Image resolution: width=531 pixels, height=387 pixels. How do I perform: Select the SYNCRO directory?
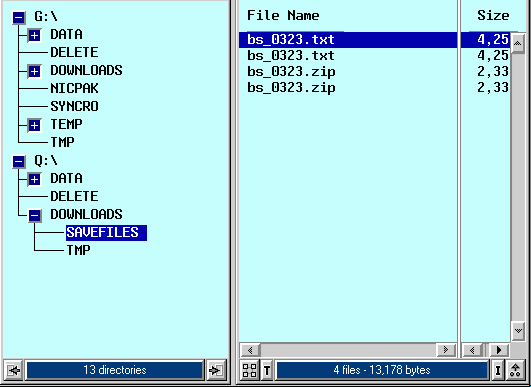[75, 106]
